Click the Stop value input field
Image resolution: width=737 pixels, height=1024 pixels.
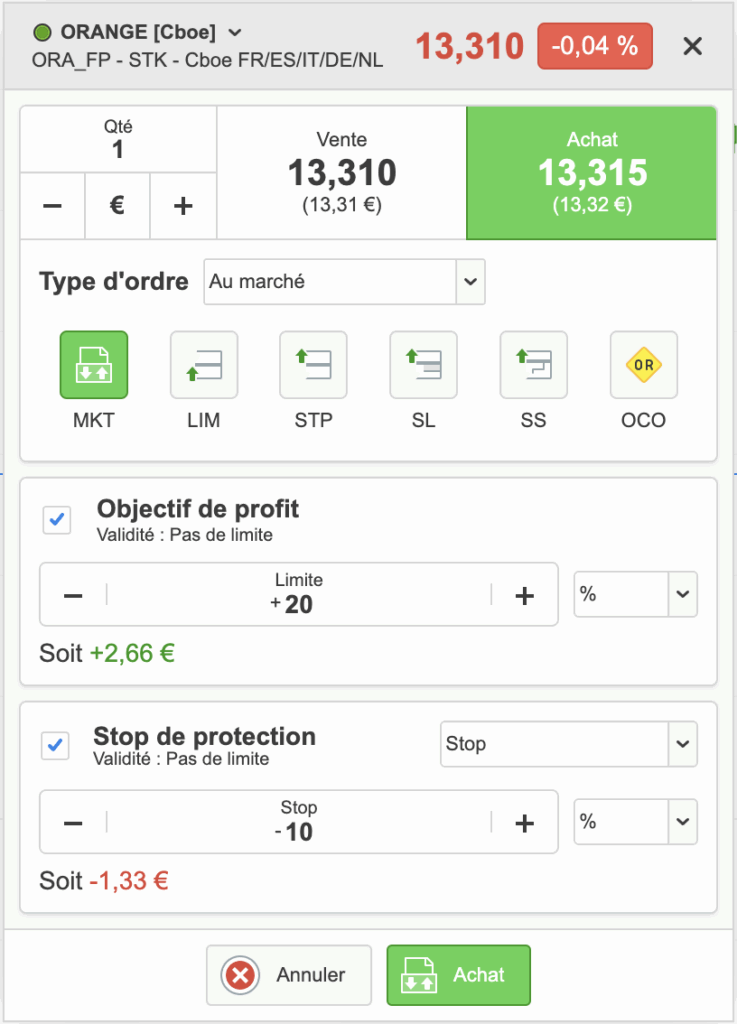click(x=298, y=822)
